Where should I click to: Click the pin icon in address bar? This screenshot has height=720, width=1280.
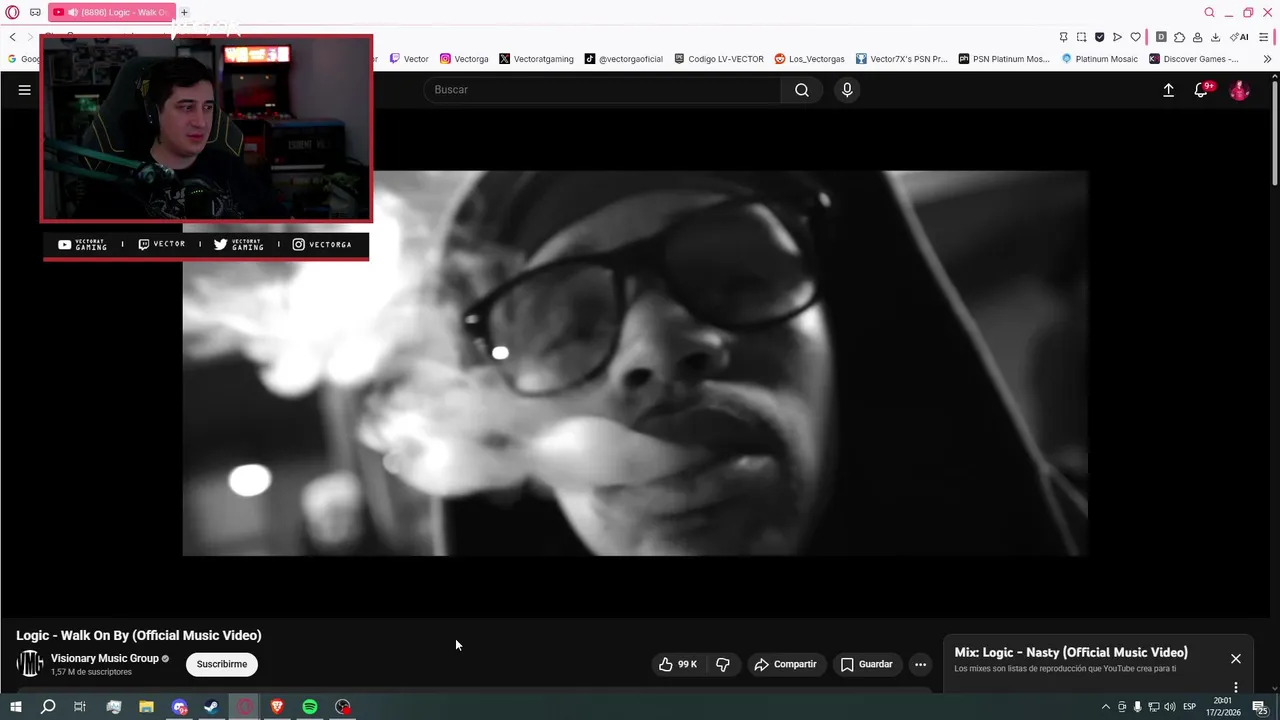click(1063, 37)
